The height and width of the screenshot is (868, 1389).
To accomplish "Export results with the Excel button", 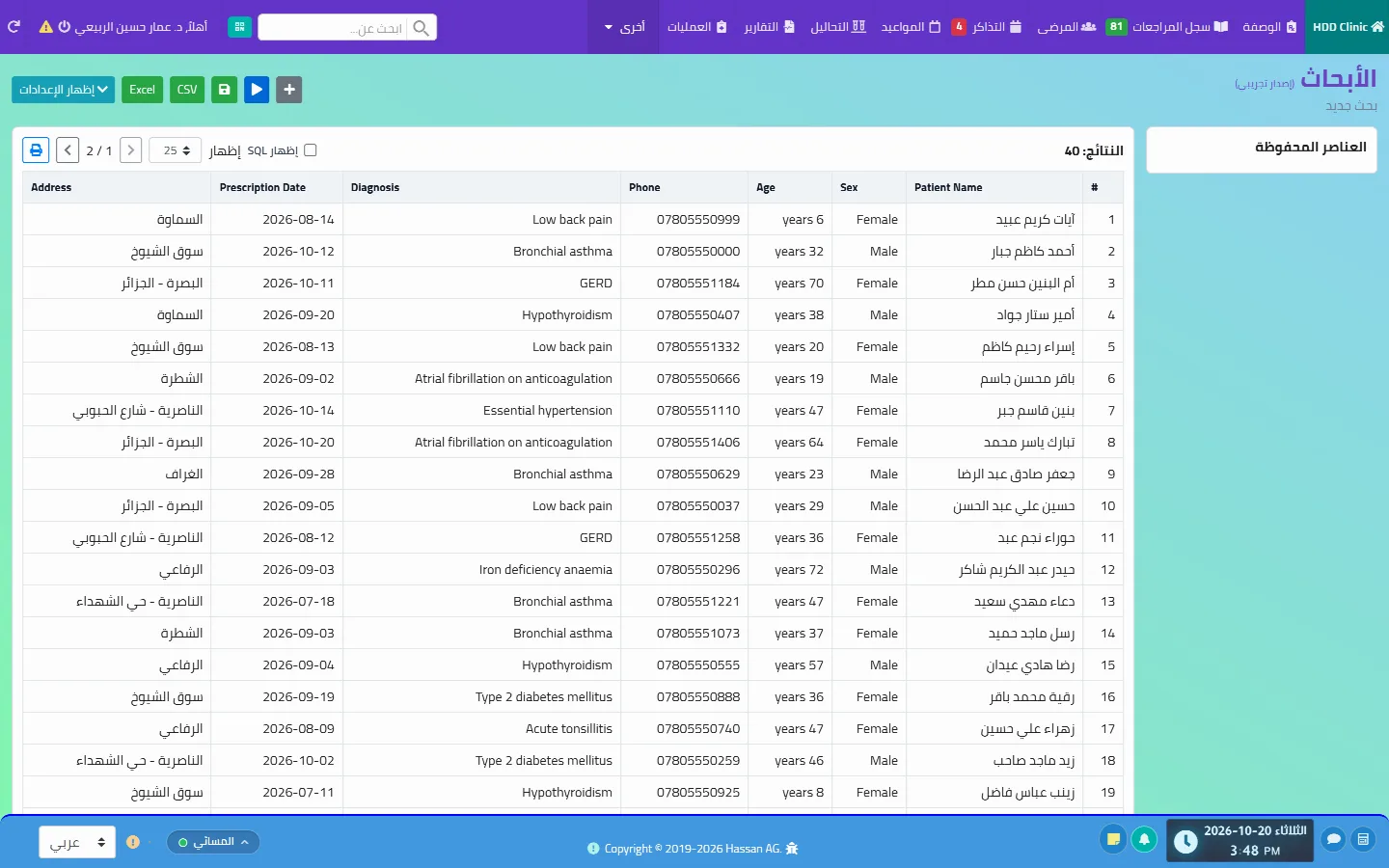I will pyautogui.click(x=142, y=90).
